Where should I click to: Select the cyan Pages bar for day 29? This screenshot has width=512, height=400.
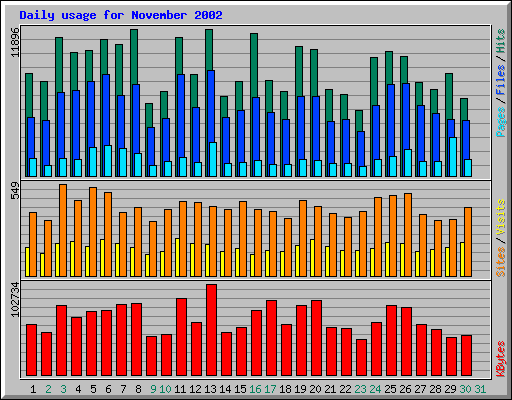453,157
